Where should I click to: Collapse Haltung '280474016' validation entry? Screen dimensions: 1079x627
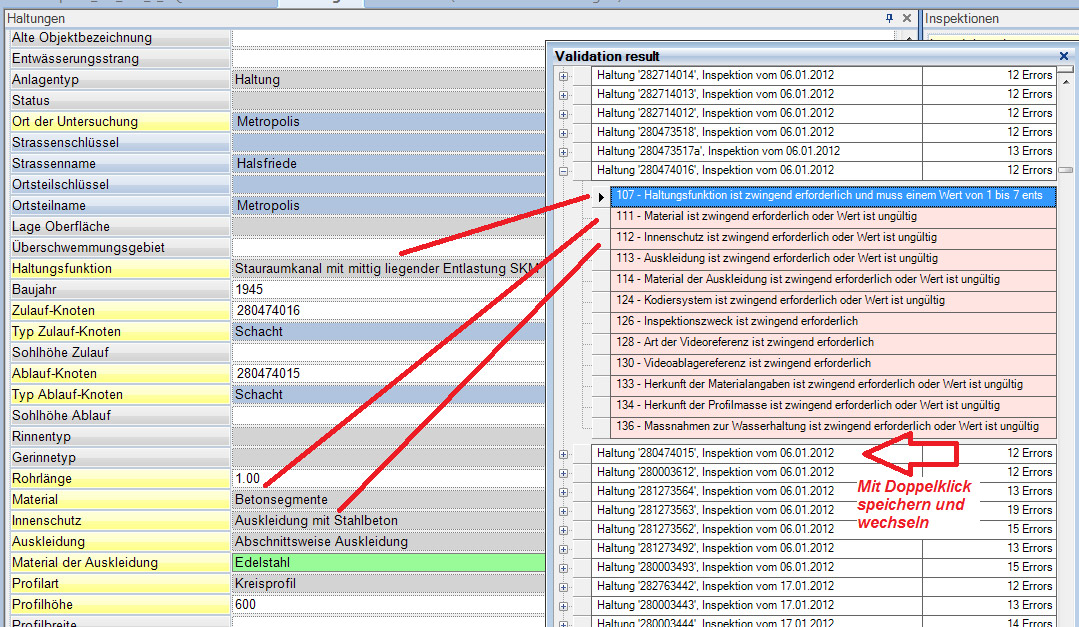click(564, 171)
